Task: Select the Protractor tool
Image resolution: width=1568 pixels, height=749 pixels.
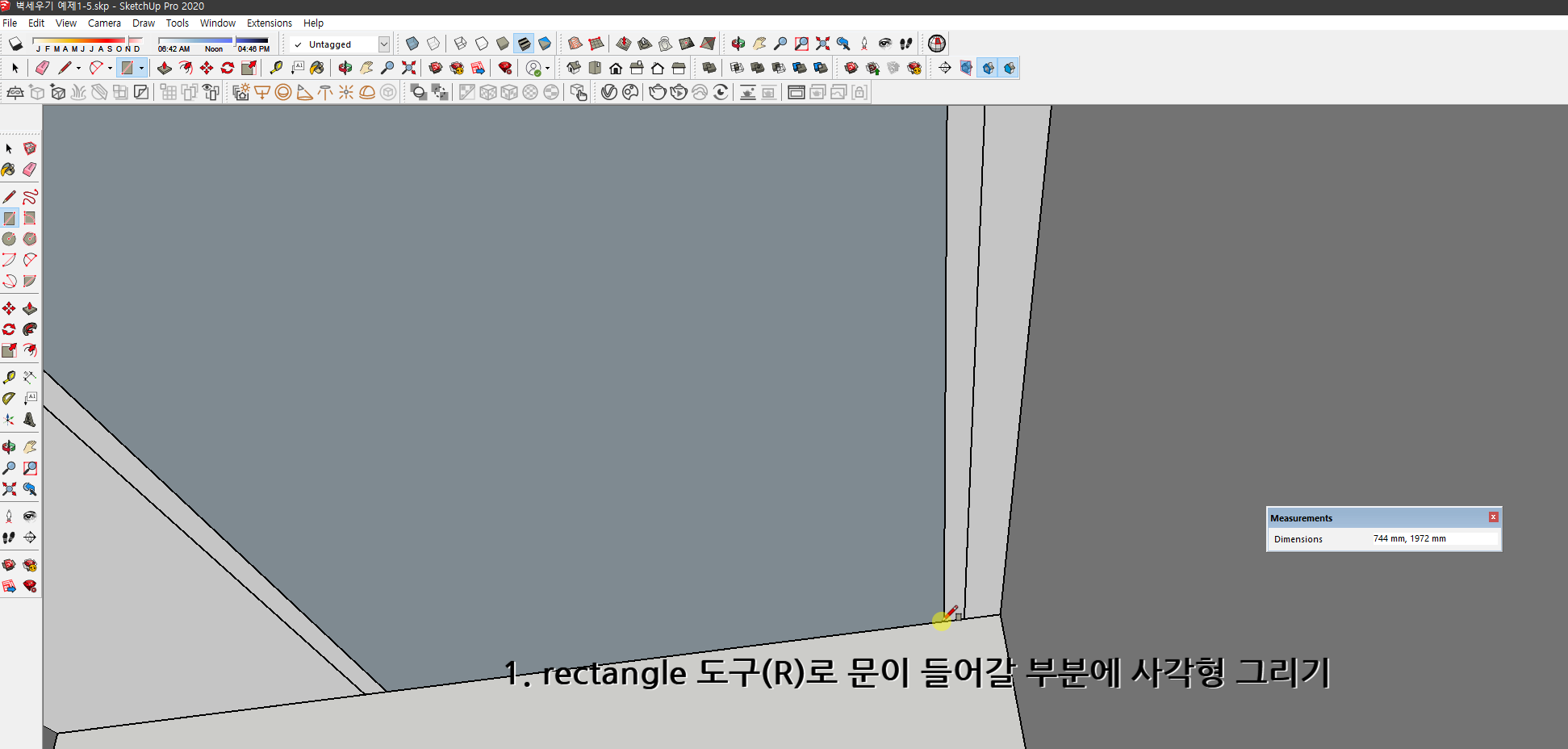Action: point(9,399)
